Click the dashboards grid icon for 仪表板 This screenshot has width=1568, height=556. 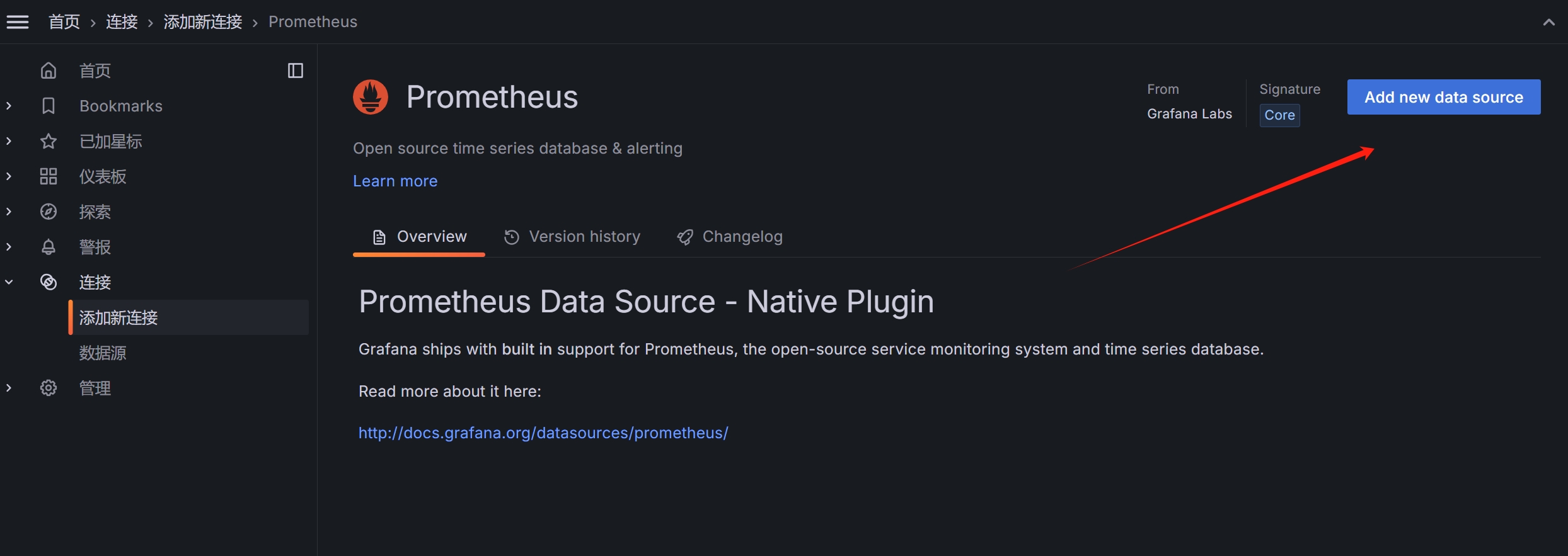pyautogui.click(x=49, y=176)
